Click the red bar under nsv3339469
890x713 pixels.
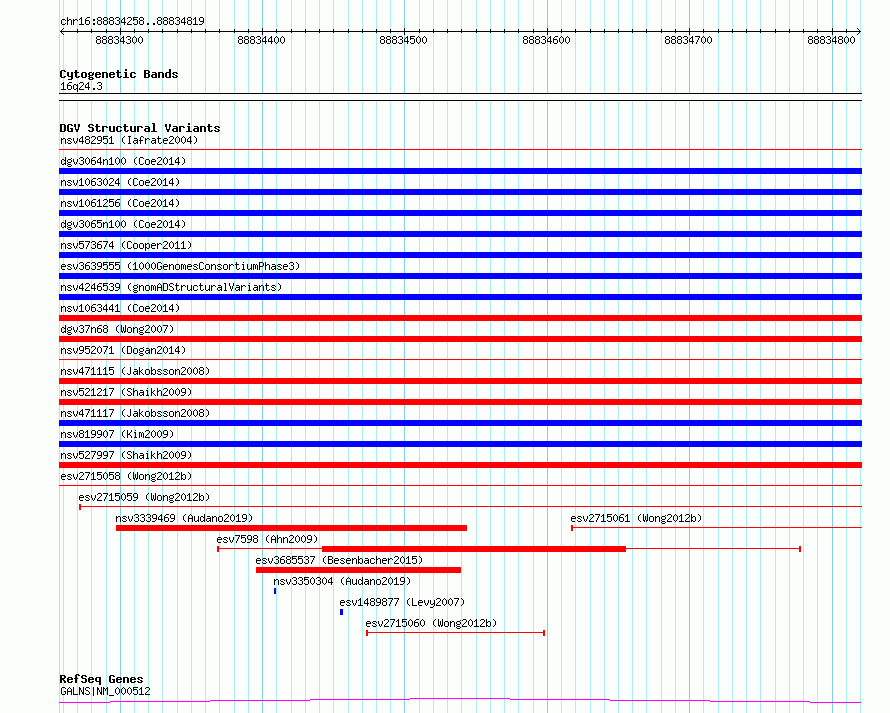[x=291, y=528]
